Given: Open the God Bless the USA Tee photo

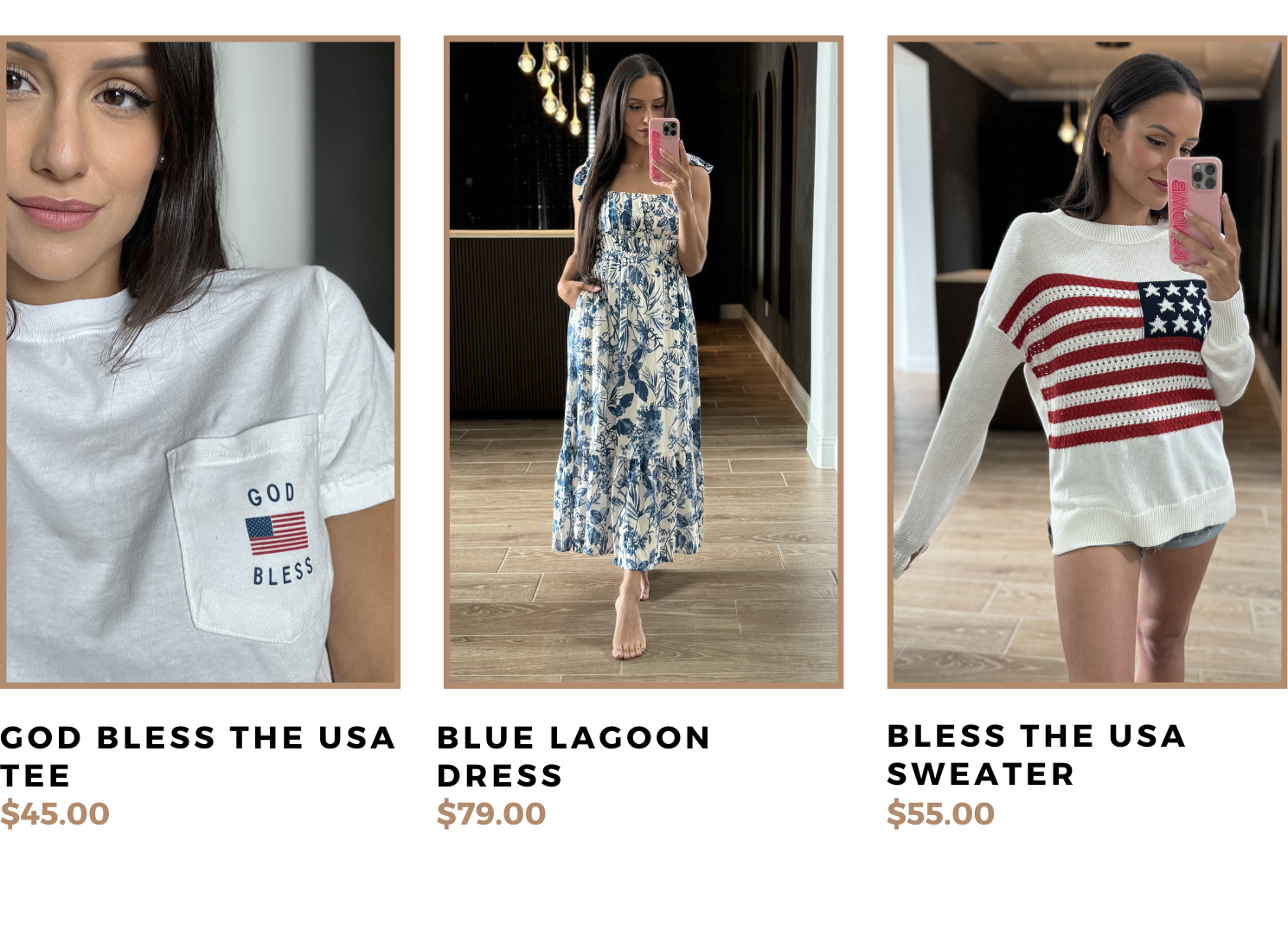Looking at the screenshot, I should [x=200, y=362].
